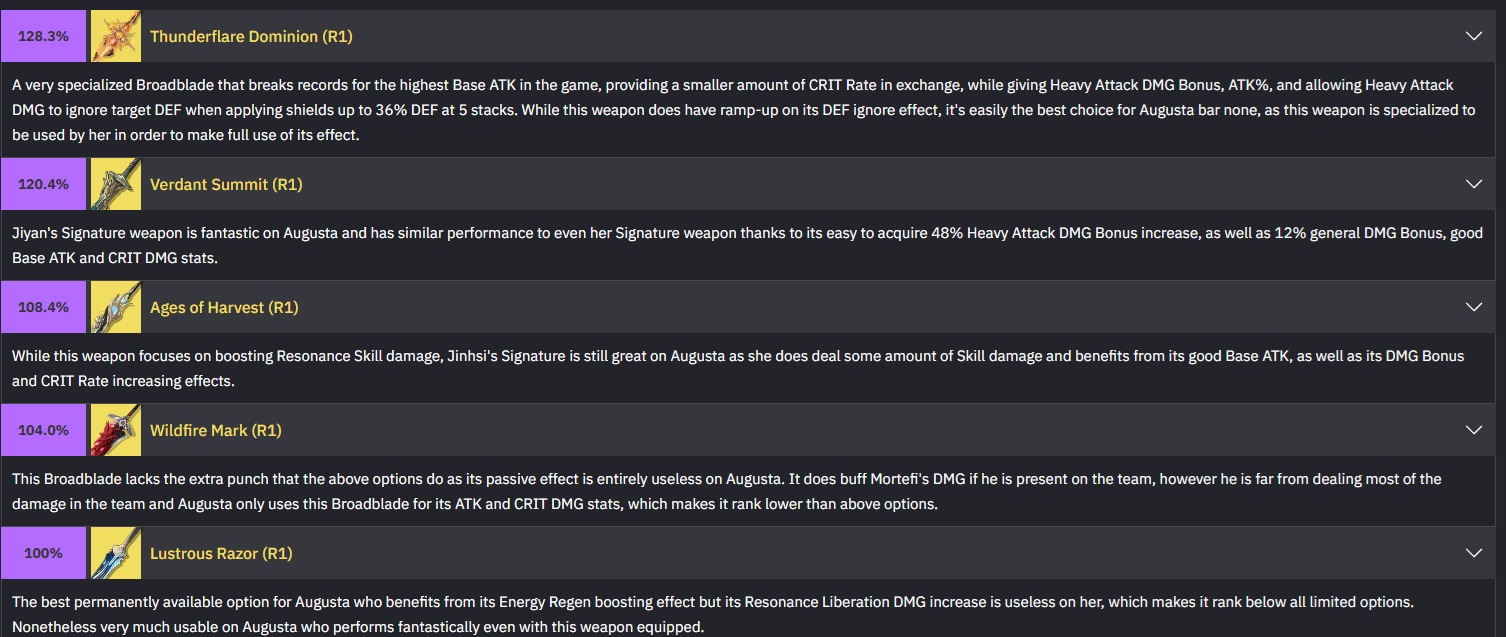Screen dimensions: 1506x637
Task: Toggle the Lustrous Razor chevron arrow
Action: pos(1473,553)
